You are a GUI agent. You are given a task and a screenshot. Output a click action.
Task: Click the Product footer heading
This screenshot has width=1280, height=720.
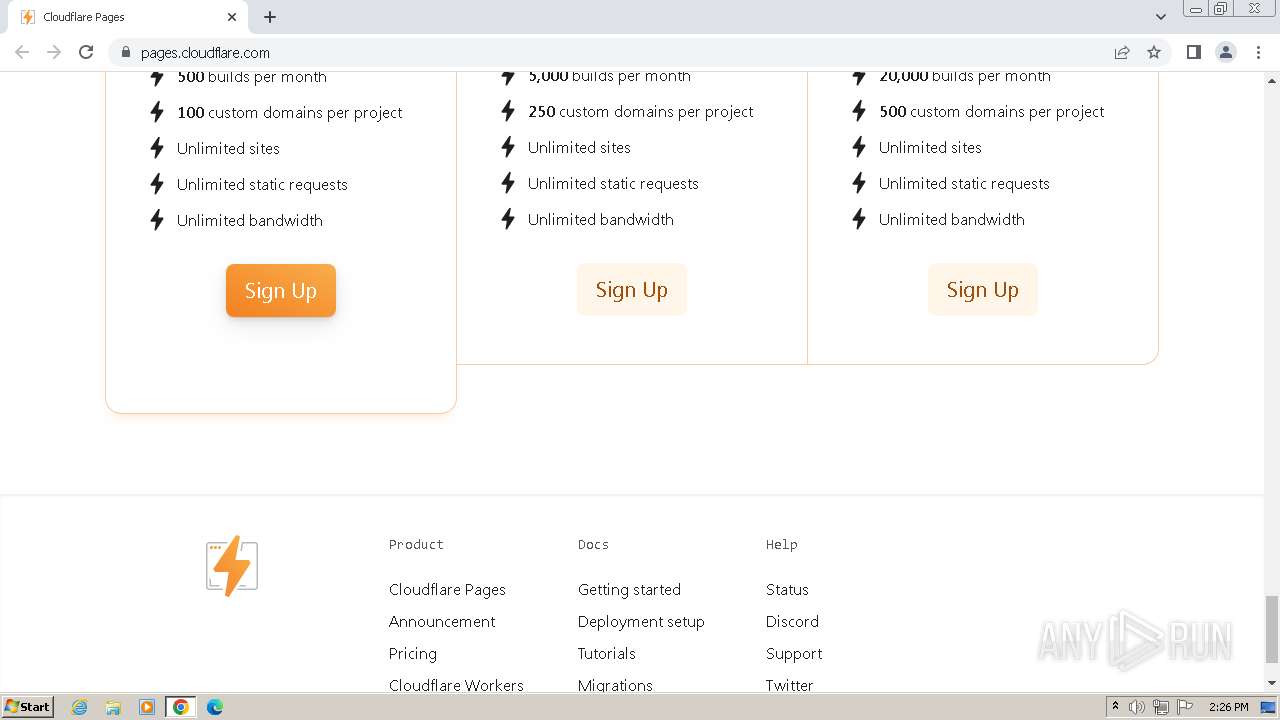click(x=416, y=544)
